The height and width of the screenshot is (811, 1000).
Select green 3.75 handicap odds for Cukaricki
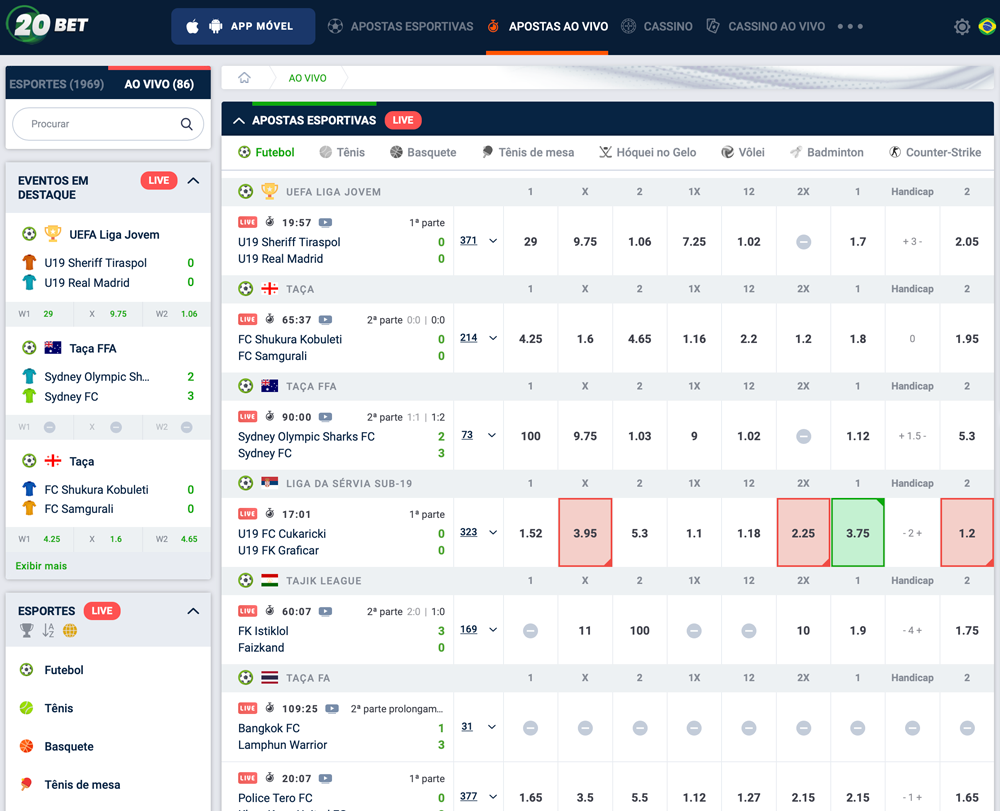pos(858,533)
